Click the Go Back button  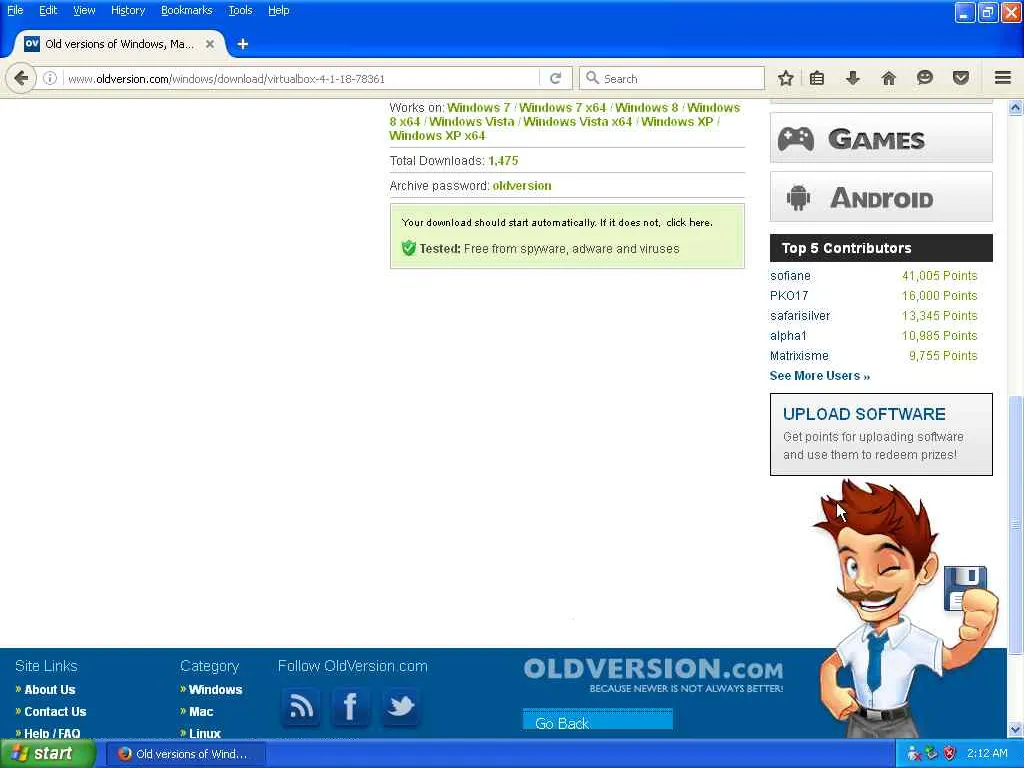(598, 721)
